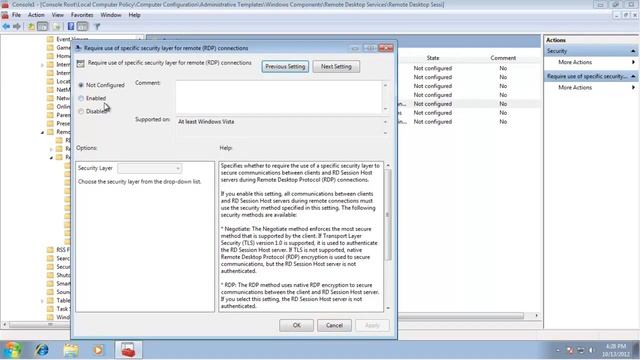Select the Not Configured radio button
The image size is (640, 360).
coord(81,85)
